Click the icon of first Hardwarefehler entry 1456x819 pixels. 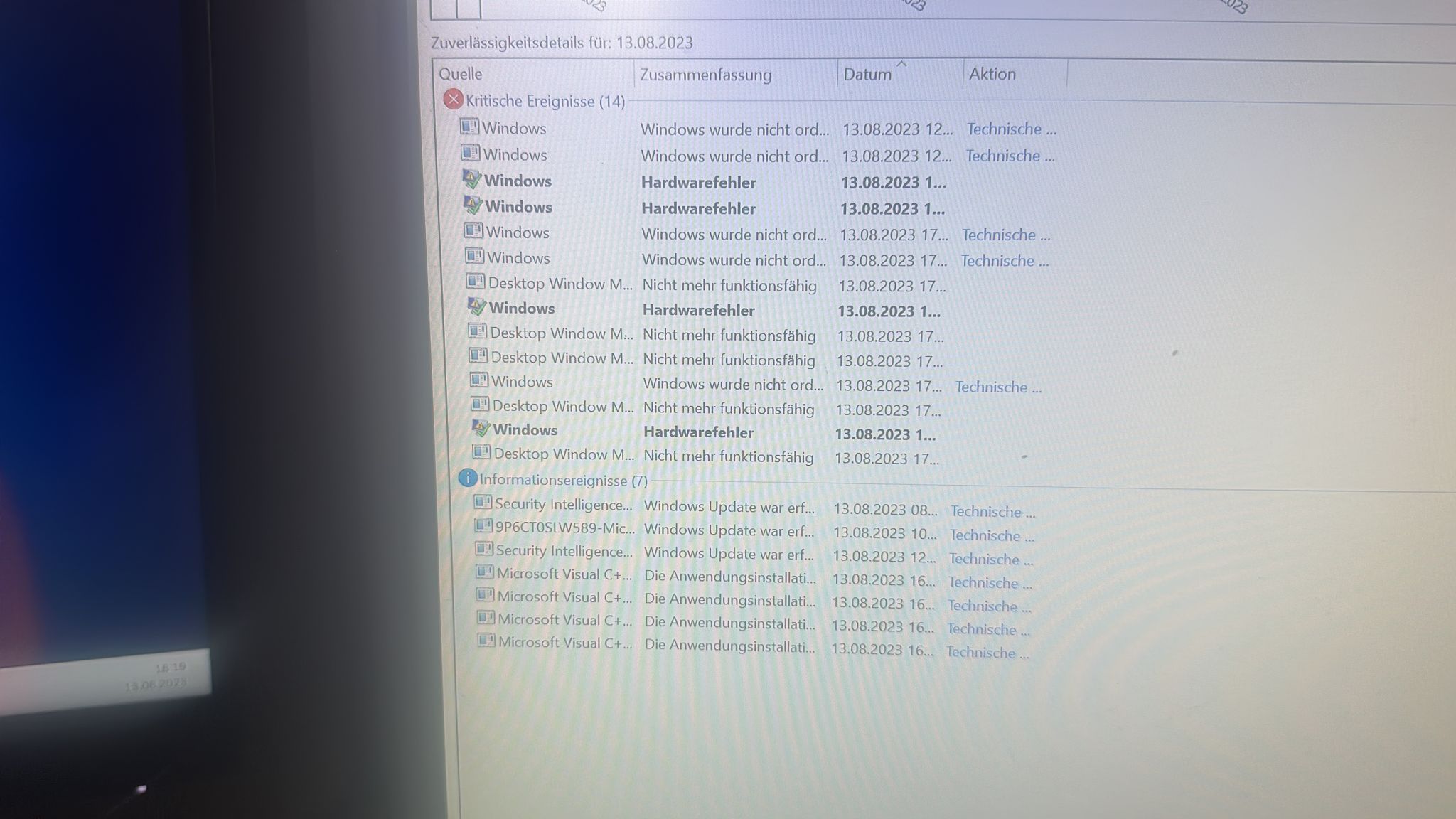[471, 179]
